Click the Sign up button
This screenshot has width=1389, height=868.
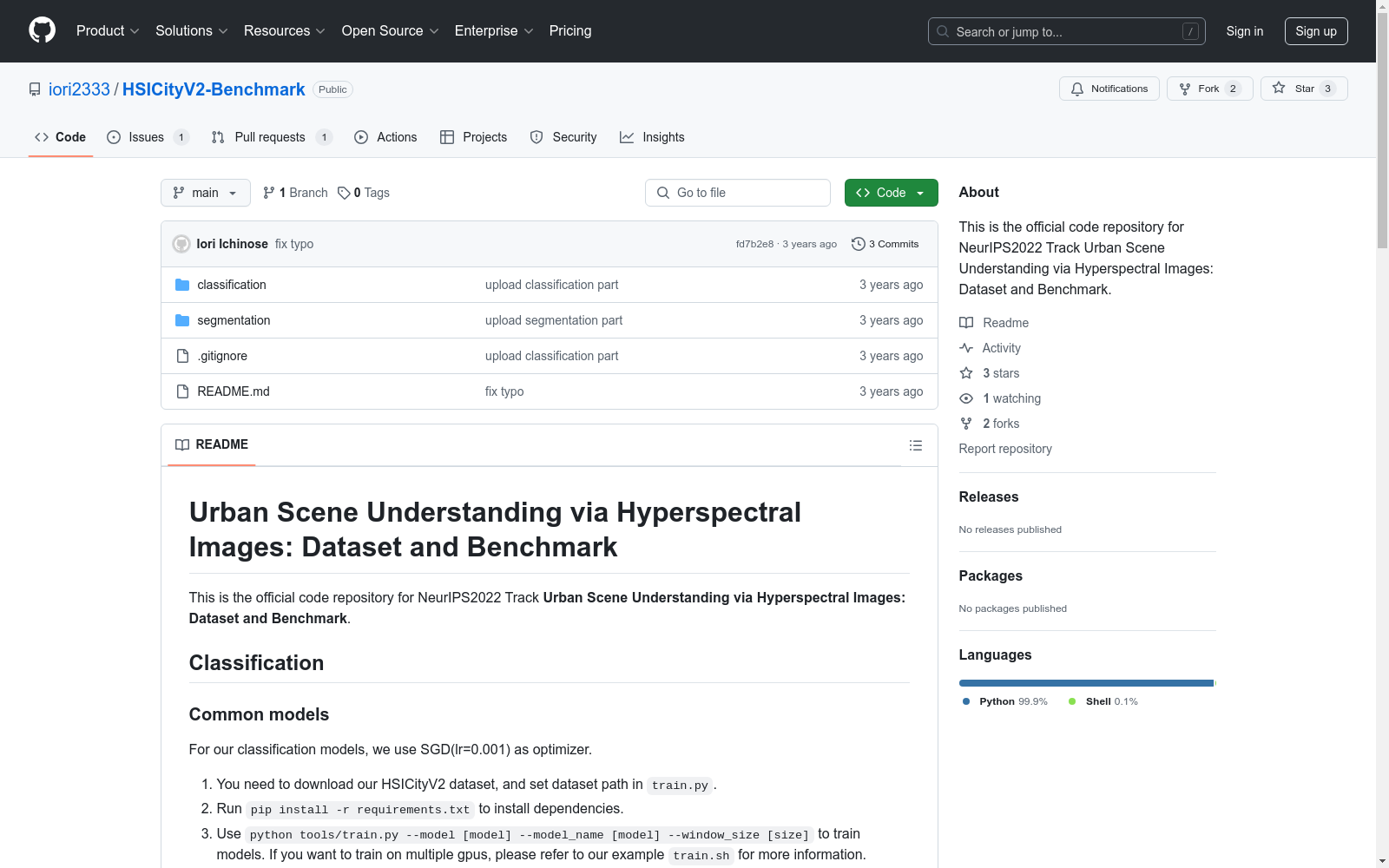coord(1316,31)
